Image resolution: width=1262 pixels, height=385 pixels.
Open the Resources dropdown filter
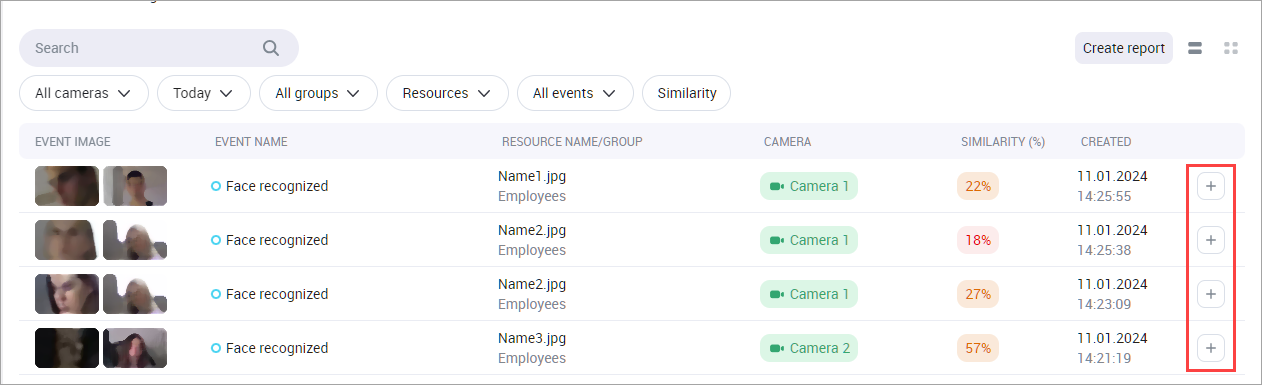447,93
